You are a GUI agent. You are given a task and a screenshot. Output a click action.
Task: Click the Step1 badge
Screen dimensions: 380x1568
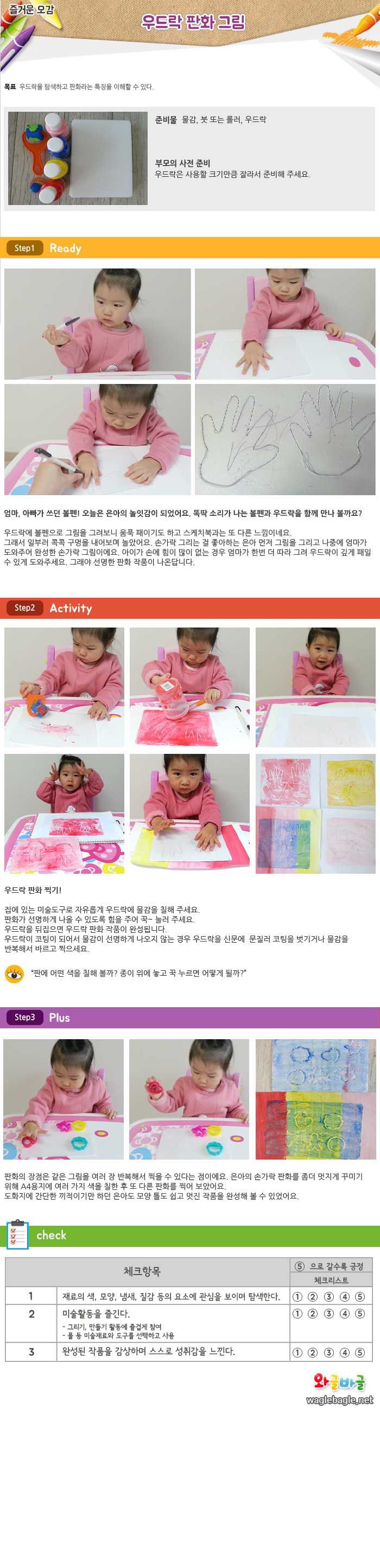24,248
